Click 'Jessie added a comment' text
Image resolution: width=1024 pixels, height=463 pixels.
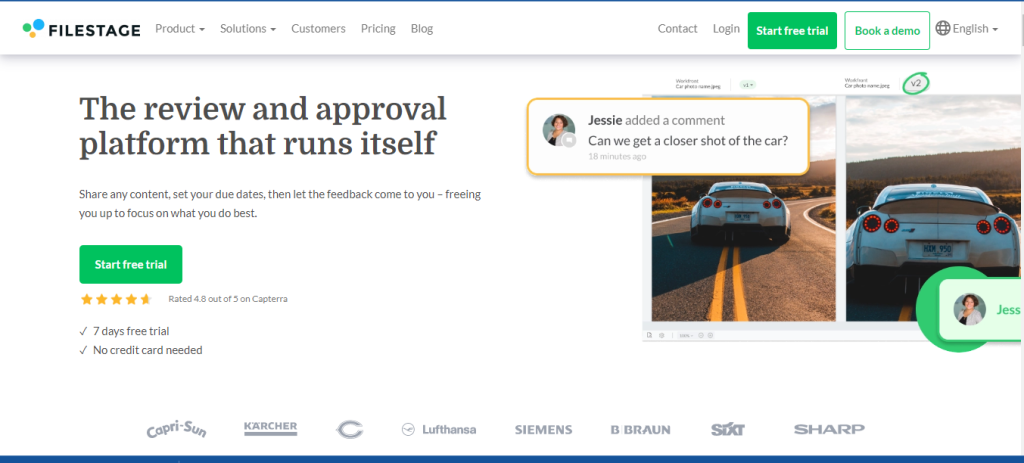pos(656,120)
